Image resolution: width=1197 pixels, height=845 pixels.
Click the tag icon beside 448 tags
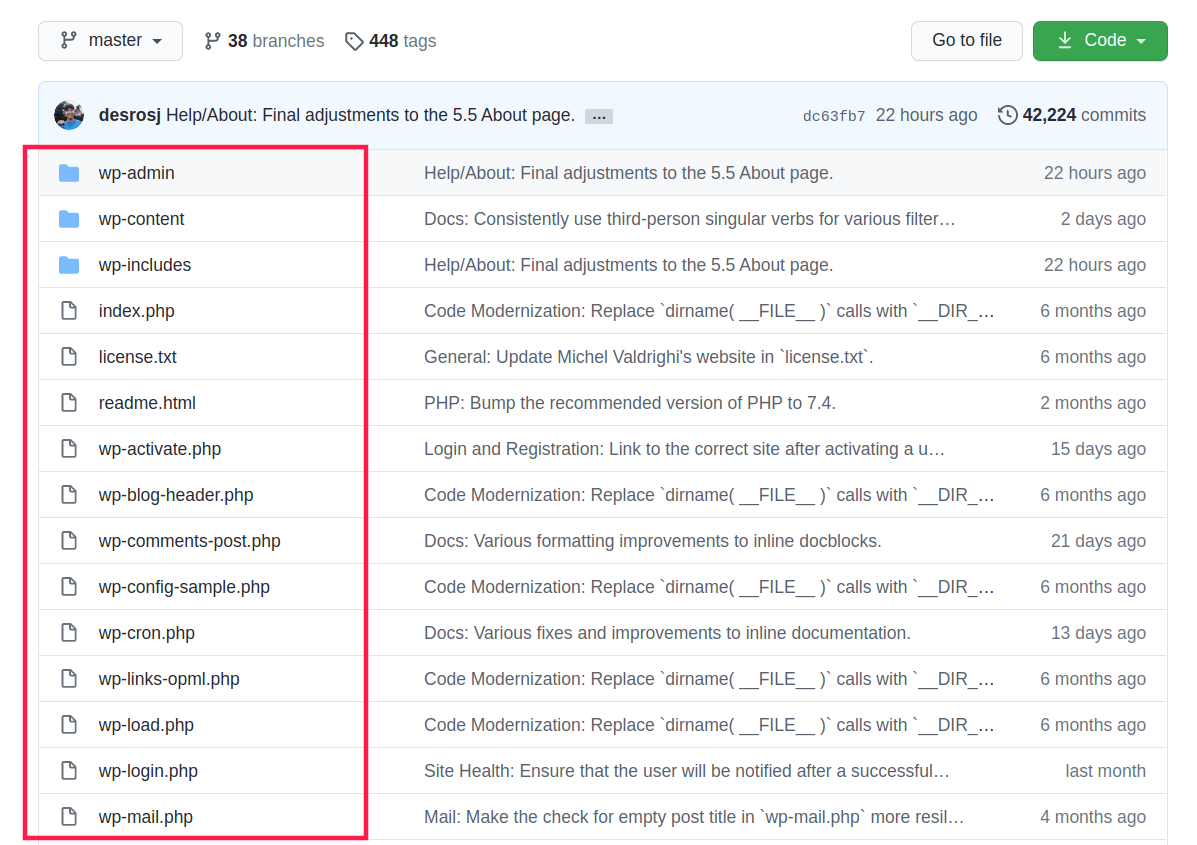coord(353,40)
